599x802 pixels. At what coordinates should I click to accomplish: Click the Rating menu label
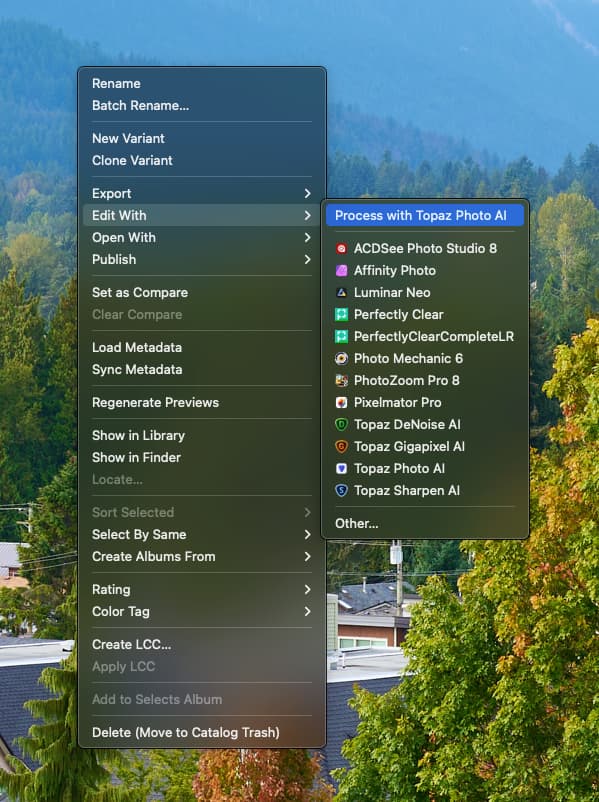[x=111, y=590]
